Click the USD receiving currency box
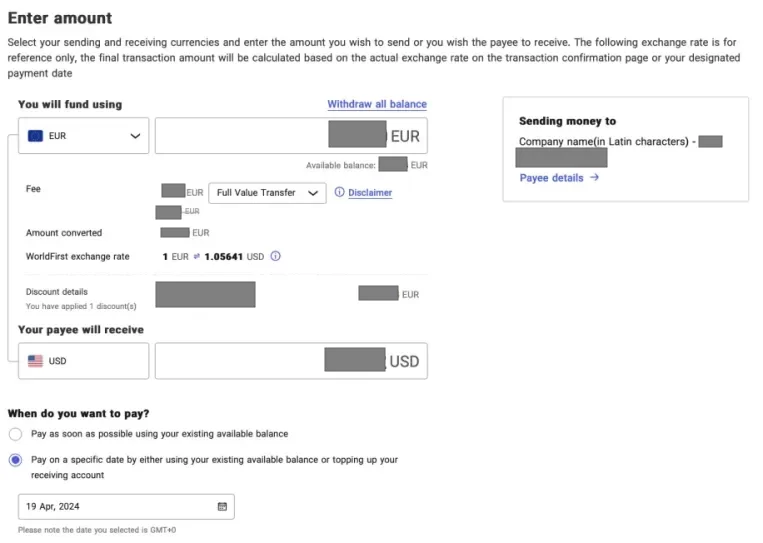This screenshot has height=543, width=763. 84,361
